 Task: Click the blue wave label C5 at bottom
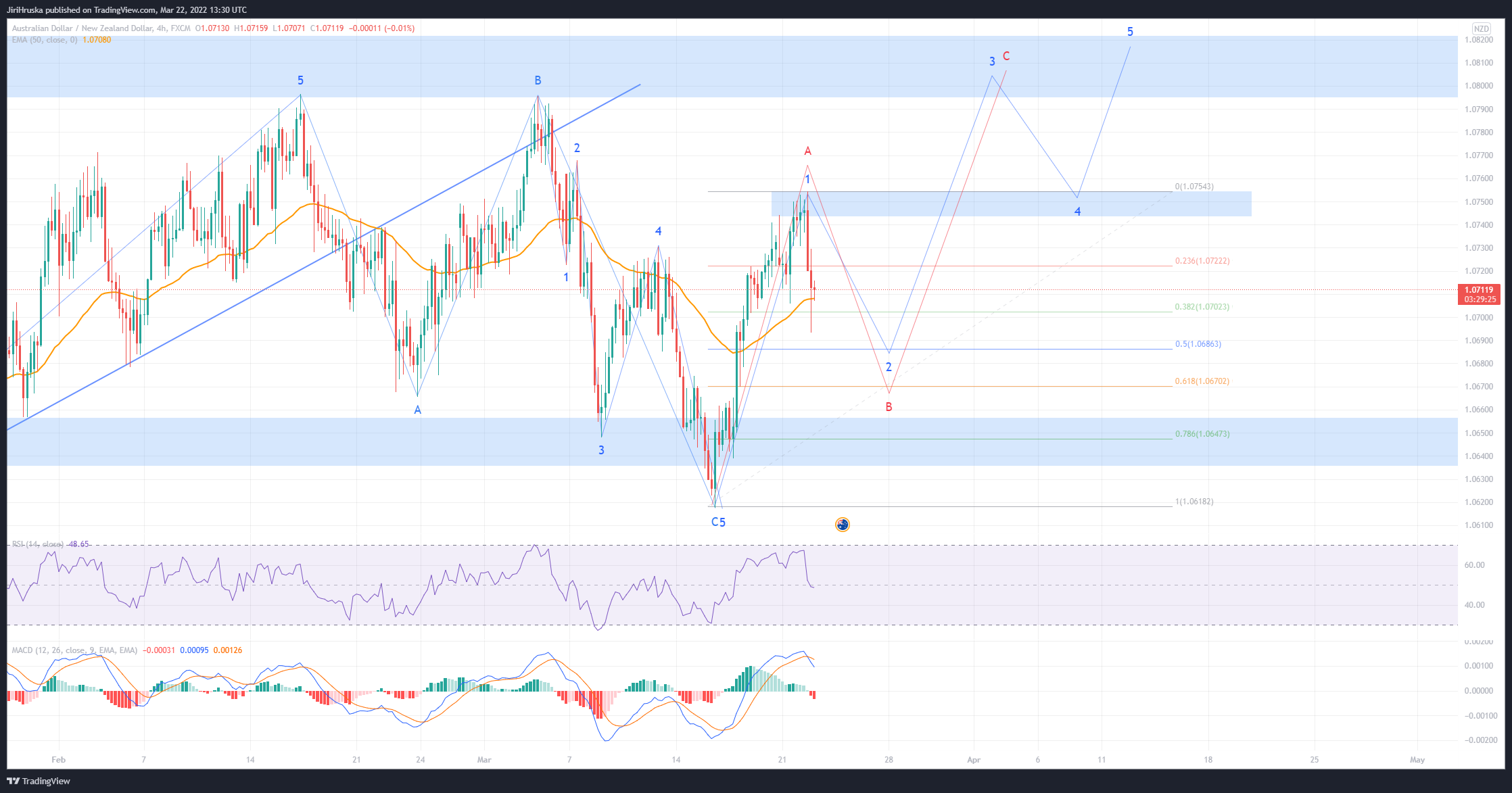tap(718, 522)
